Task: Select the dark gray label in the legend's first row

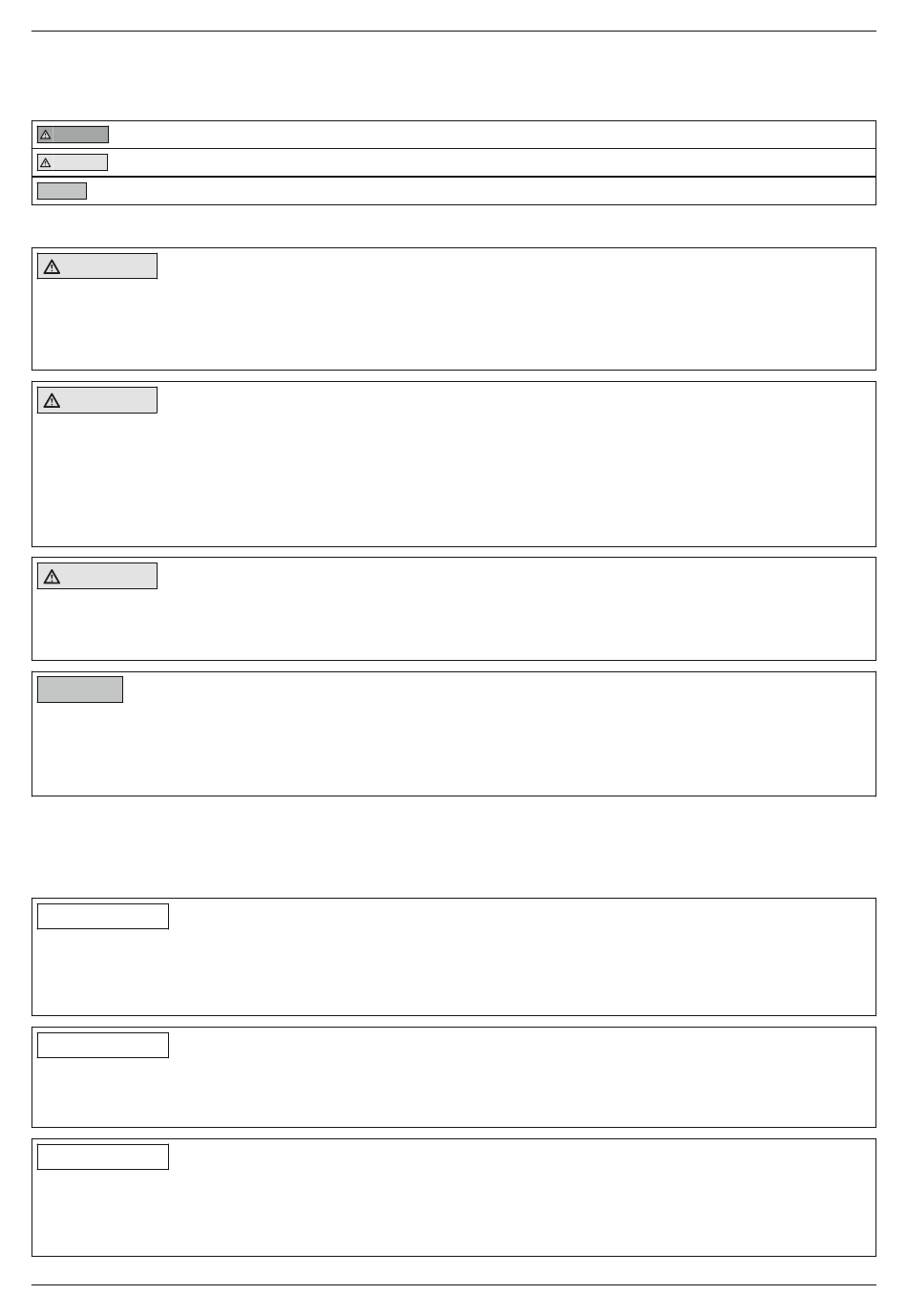Action: pos(73,135)
